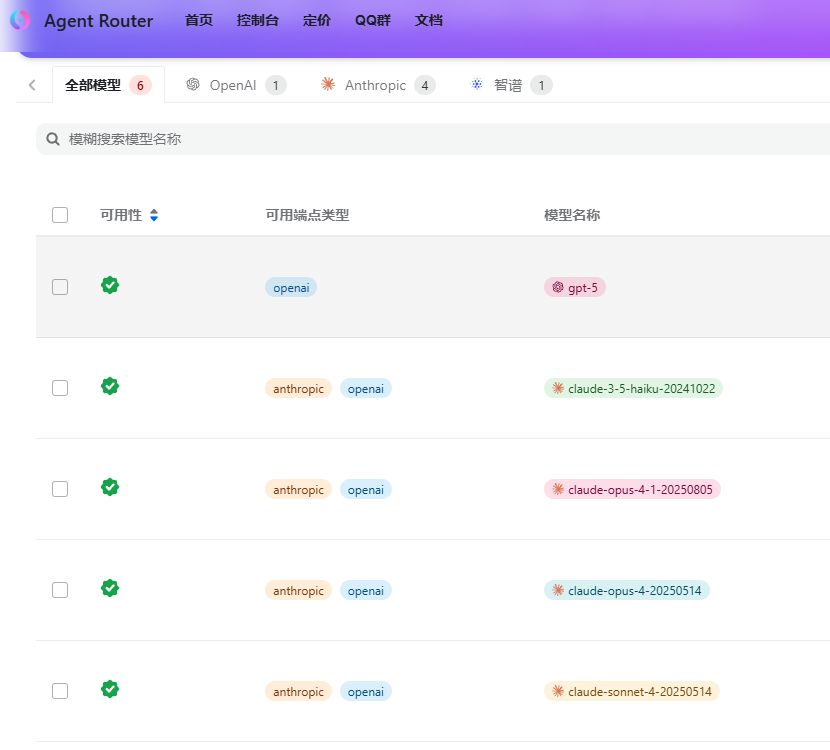Click the 可用端点类型 column header
The image size is (830, 750).
coord(307,215)
